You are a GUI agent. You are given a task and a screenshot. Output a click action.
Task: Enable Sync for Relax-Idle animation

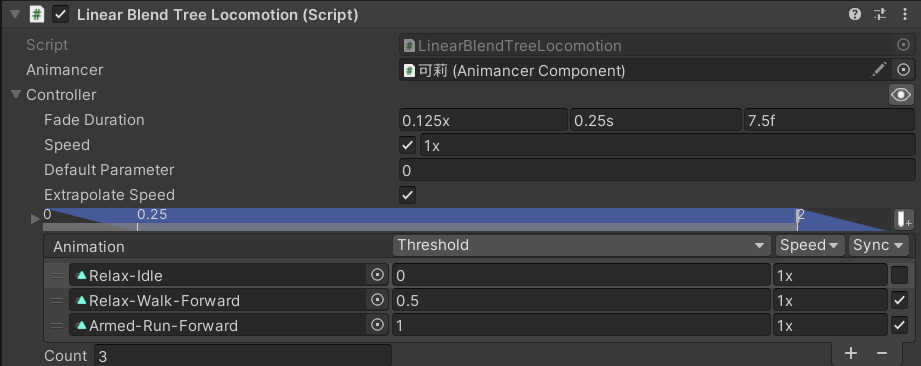click(x=899, y=275)
